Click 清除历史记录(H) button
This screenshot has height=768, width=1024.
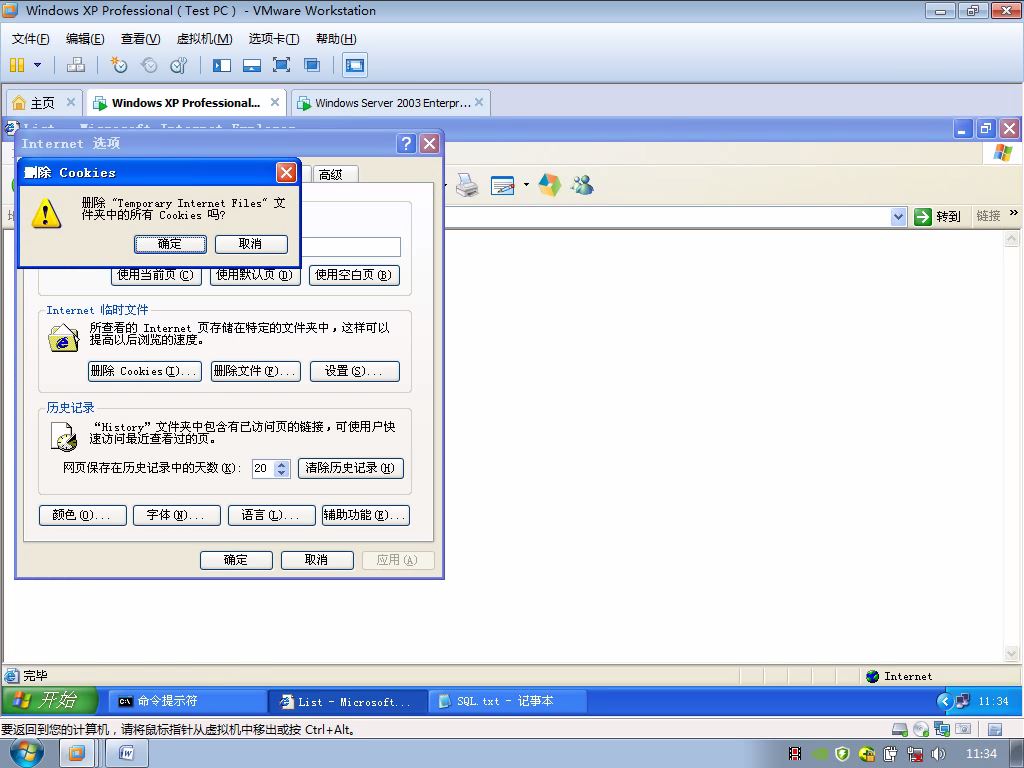(351, 468)
